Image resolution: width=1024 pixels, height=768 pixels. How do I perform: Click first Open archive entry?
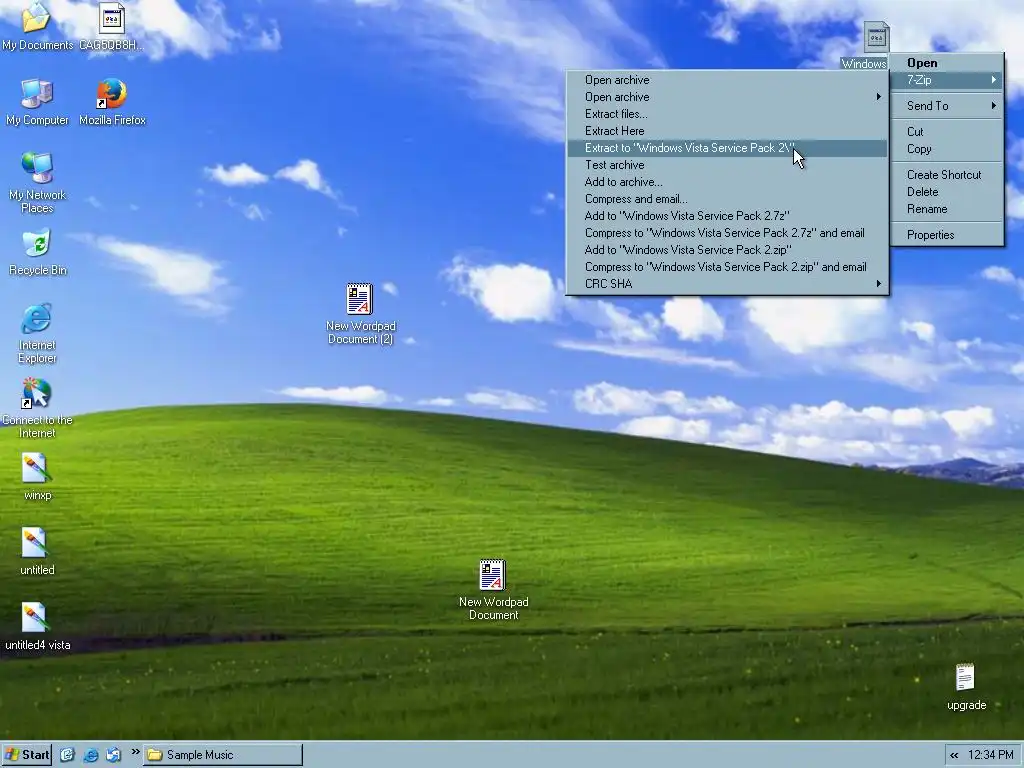pos(727,80)
